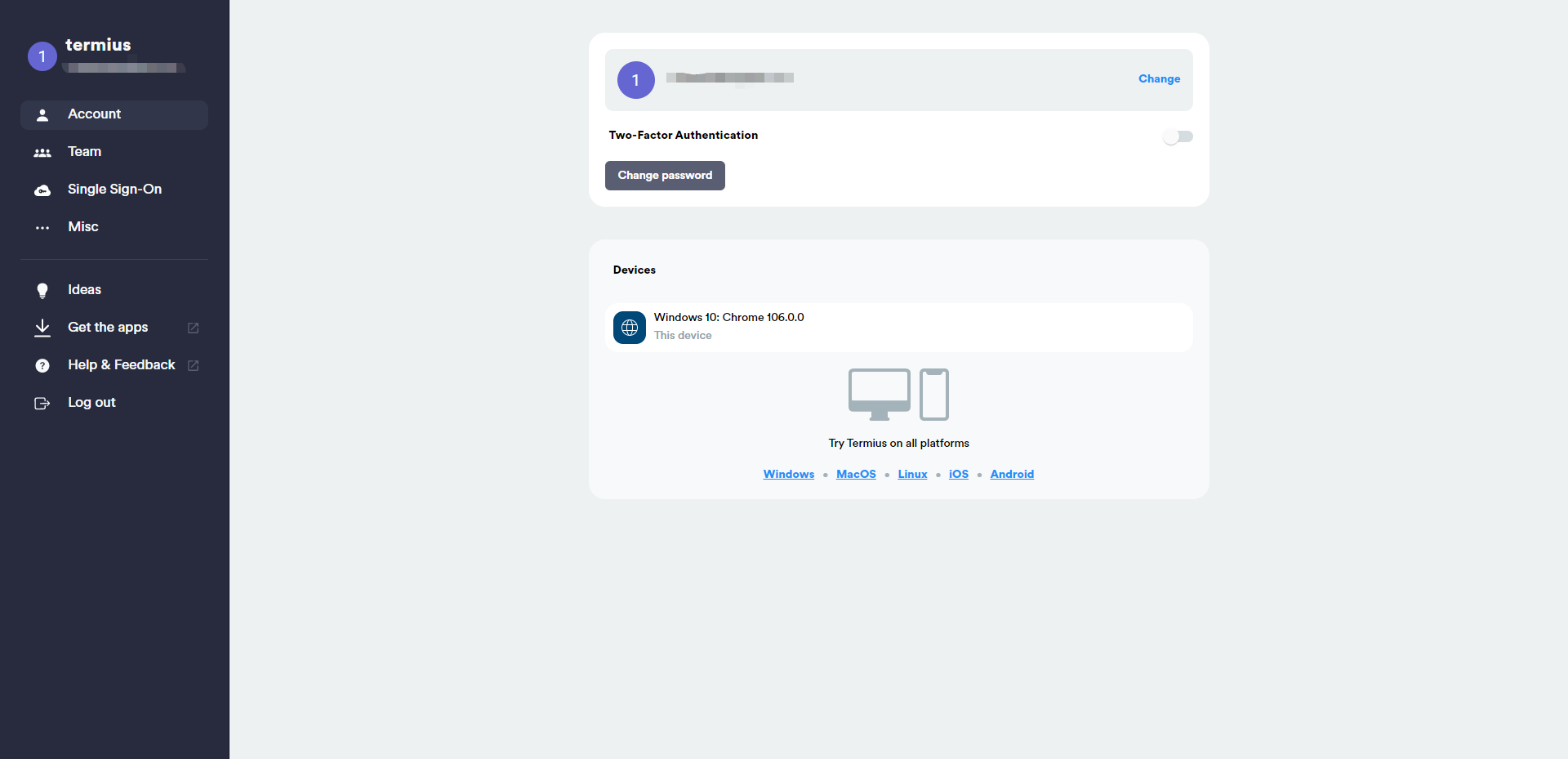This screenshot has width=1568, height=759.
Task: Click the Single Sign-On cloud key icon
Action: [x=42, y=190]
